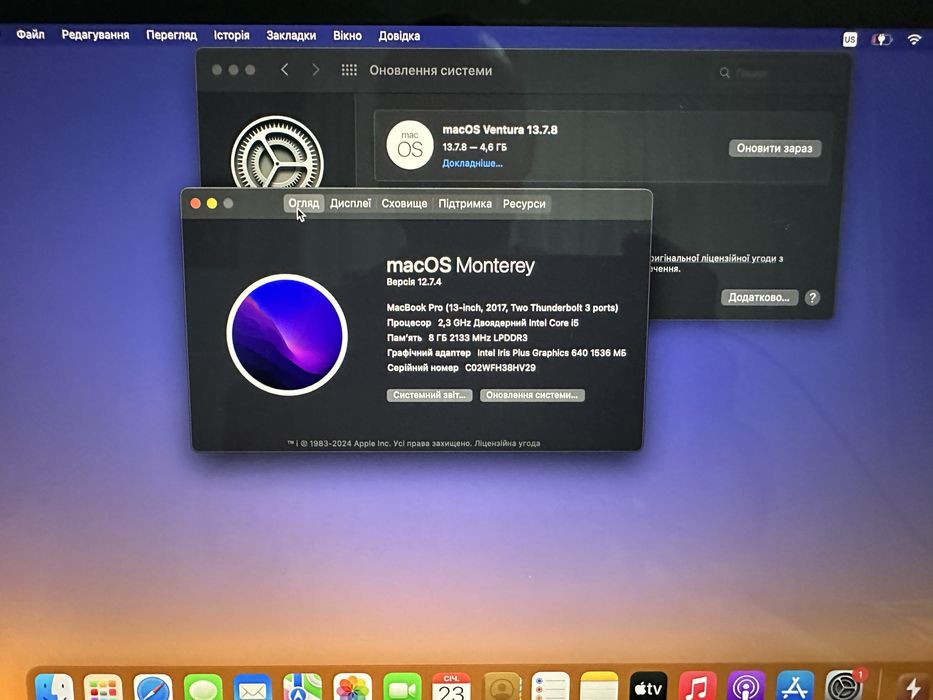Open the Ліцензійна угода link
This screenshot has height=700, width=933.
(x=507, y=443)
